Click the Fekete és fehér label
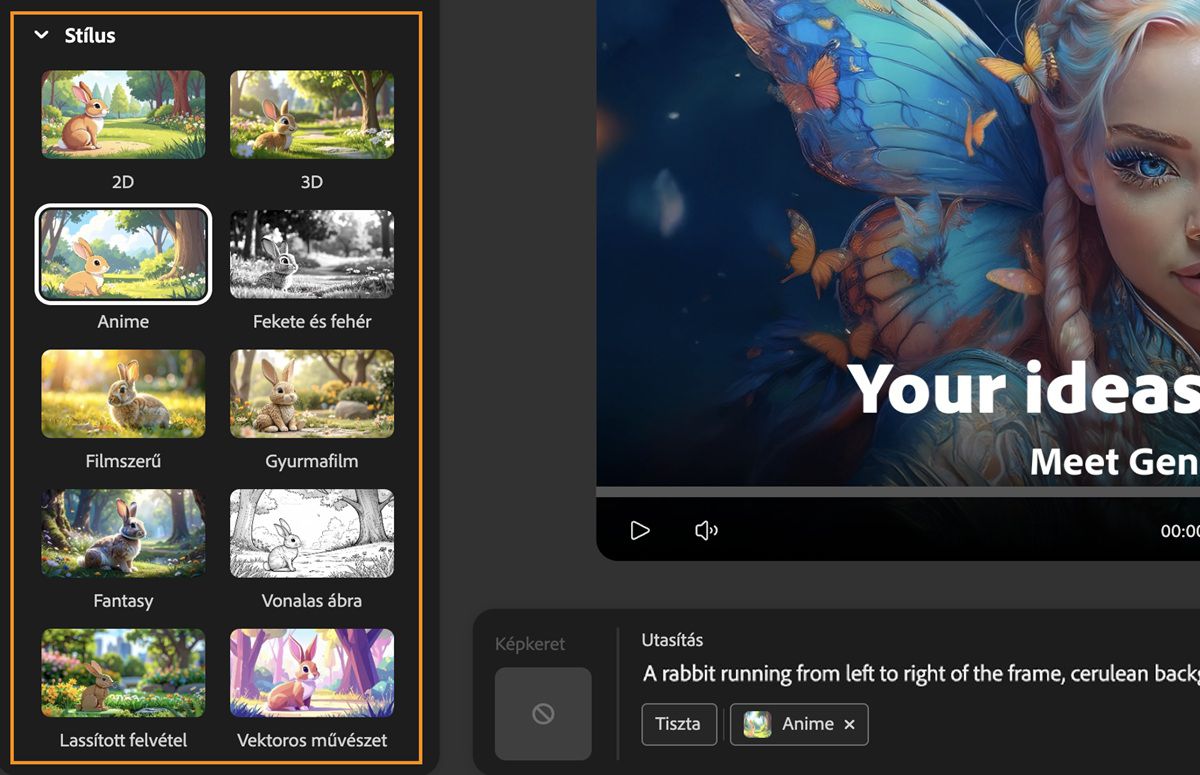The height and width of the screenshot is (775, 1200). [x=312, y=322]
